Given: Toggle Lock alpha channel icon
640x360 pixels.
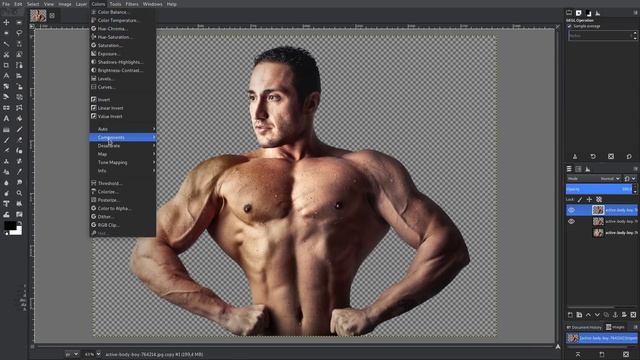Looking at the screenshot, I should [x=599, y=200].
